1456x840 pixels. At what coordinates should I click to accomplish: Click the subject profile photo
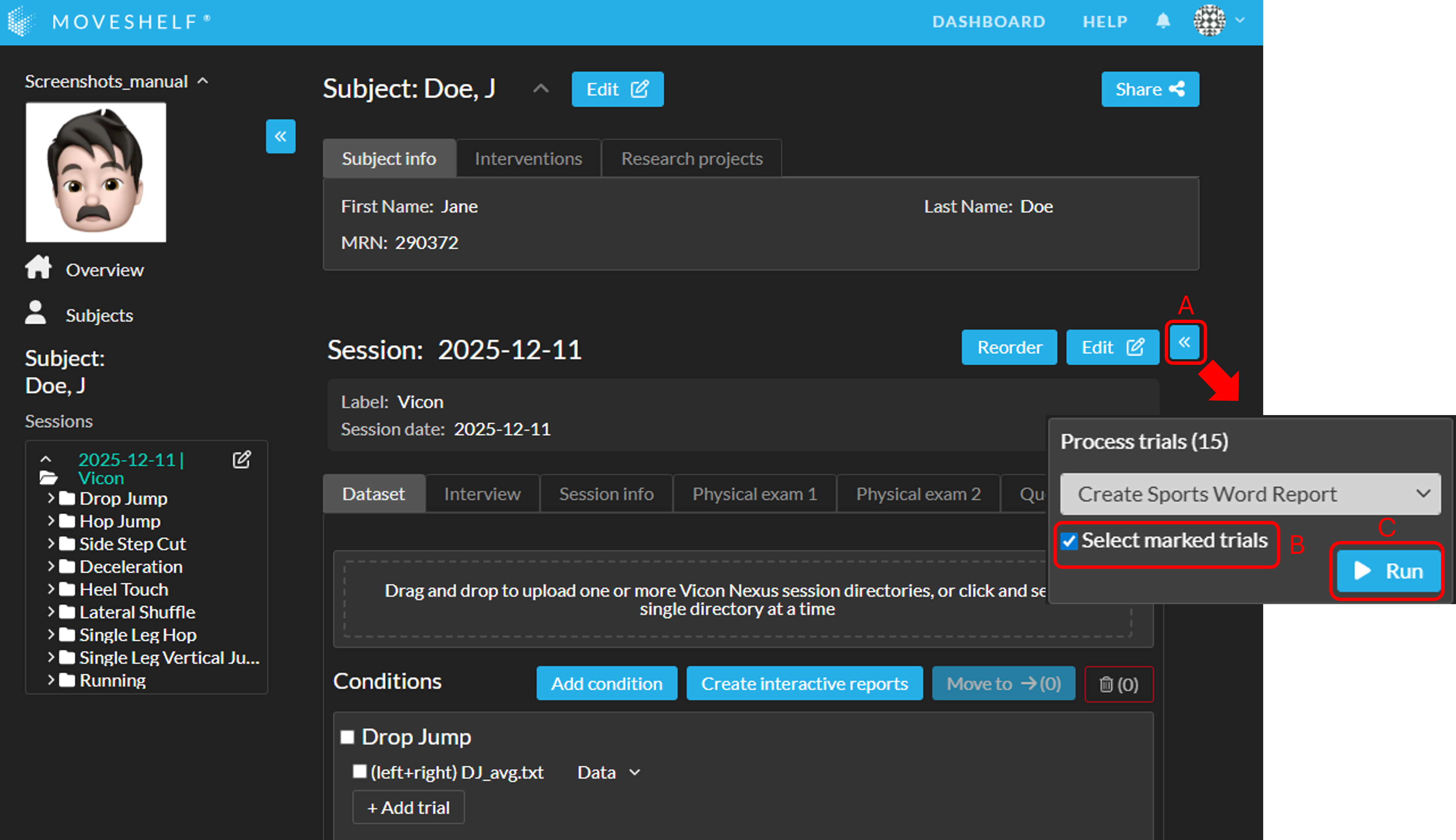(x=96, y=172)
